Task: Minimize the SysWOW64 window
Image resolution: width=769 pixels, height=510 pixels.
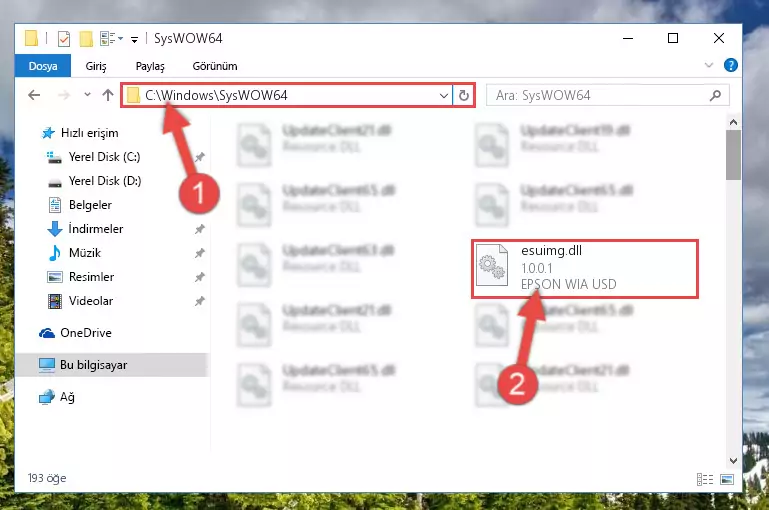Action: point(628,38)
